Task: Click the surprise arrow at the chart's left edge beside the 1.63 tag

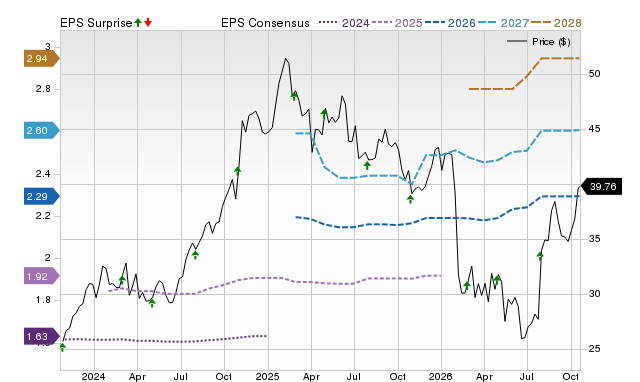Action: pyautogui.click(x=62, y=347)
